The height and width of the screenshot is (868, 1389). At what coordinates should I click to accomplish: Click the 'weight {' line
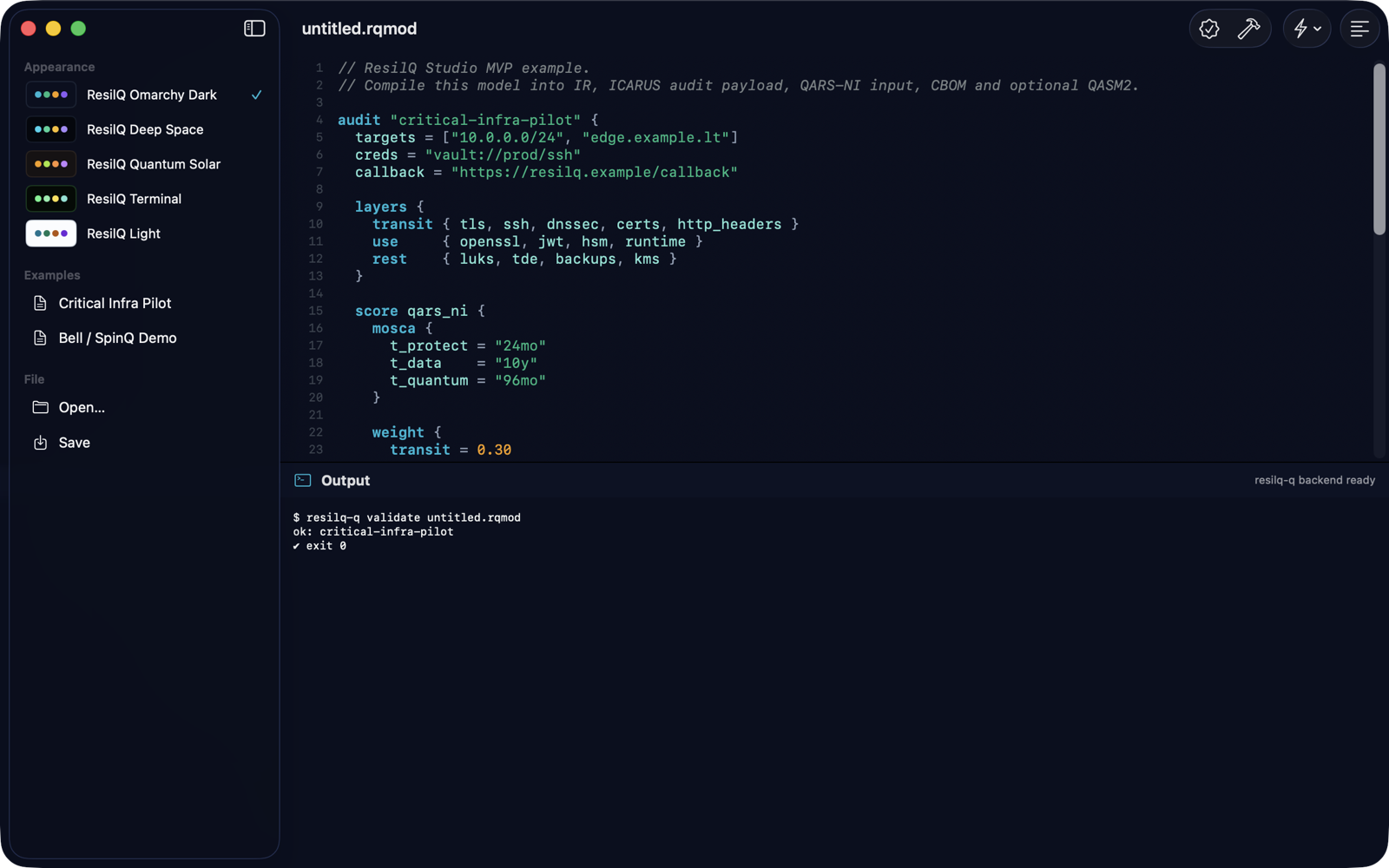[x=406, y=432]
